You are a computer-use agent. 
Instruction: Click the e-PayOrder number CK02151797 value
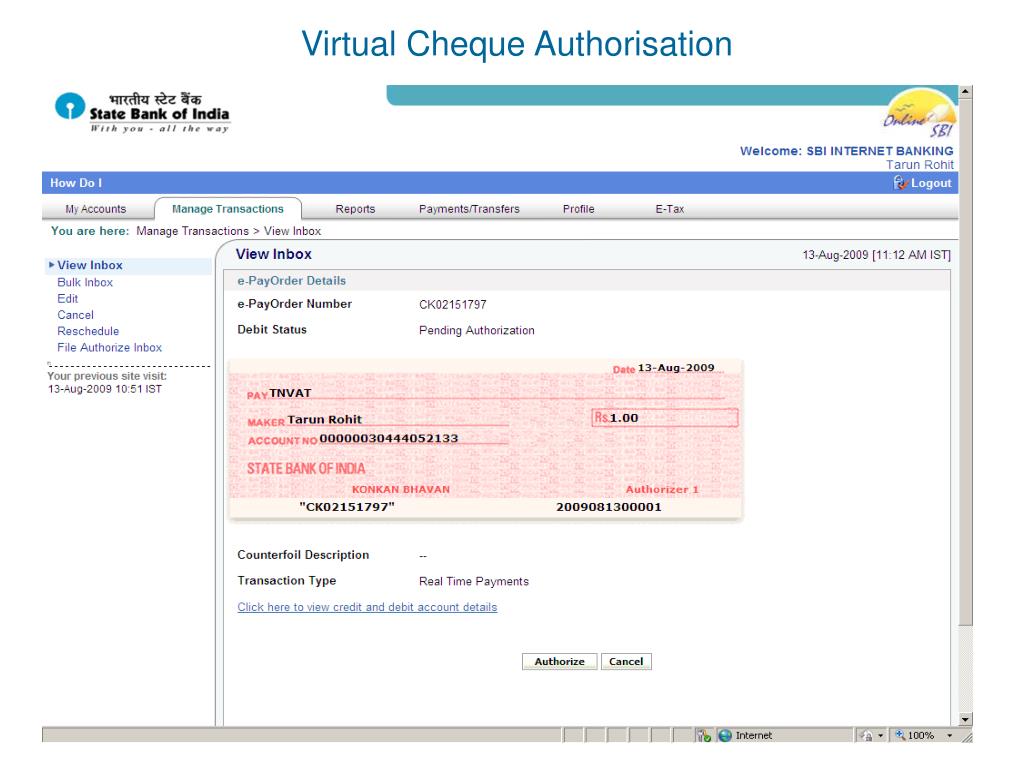(x=453, y=305)
